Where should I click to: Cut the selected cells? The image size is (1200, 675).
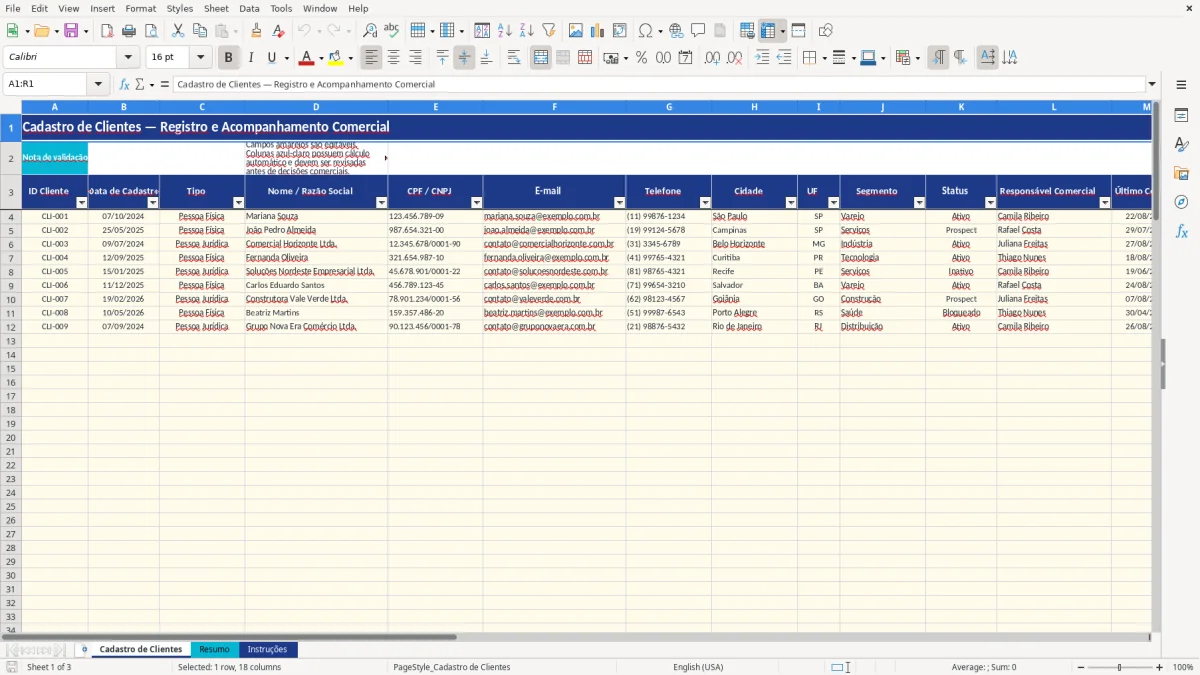click(178, 31)
